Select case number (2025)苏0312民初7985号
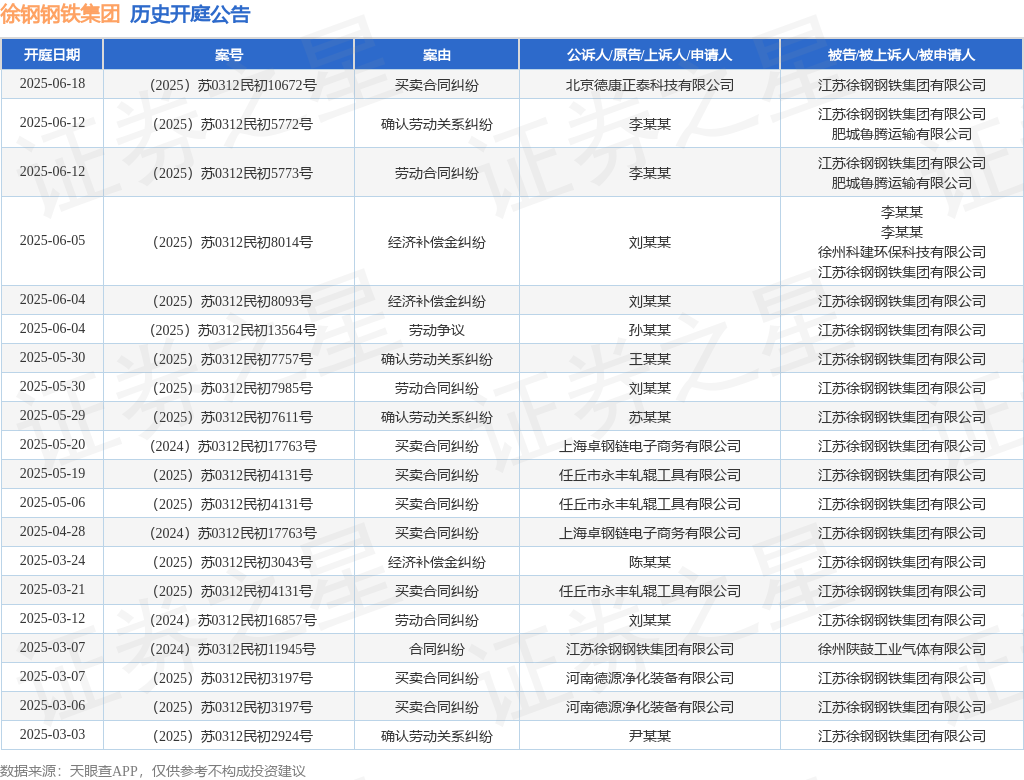The image size is (1024, 780). 232,388
